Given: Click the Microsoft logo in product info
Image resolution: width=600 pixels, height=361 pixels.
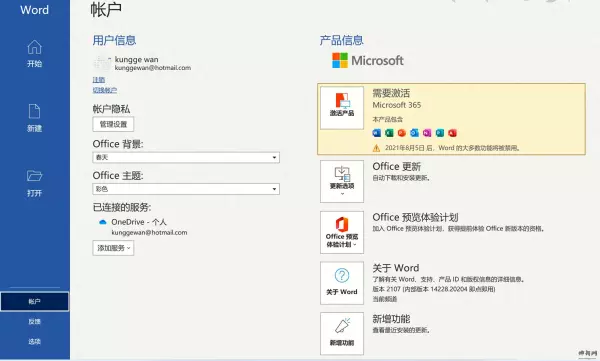Looking at the screenshot, I should coord(368,60).
